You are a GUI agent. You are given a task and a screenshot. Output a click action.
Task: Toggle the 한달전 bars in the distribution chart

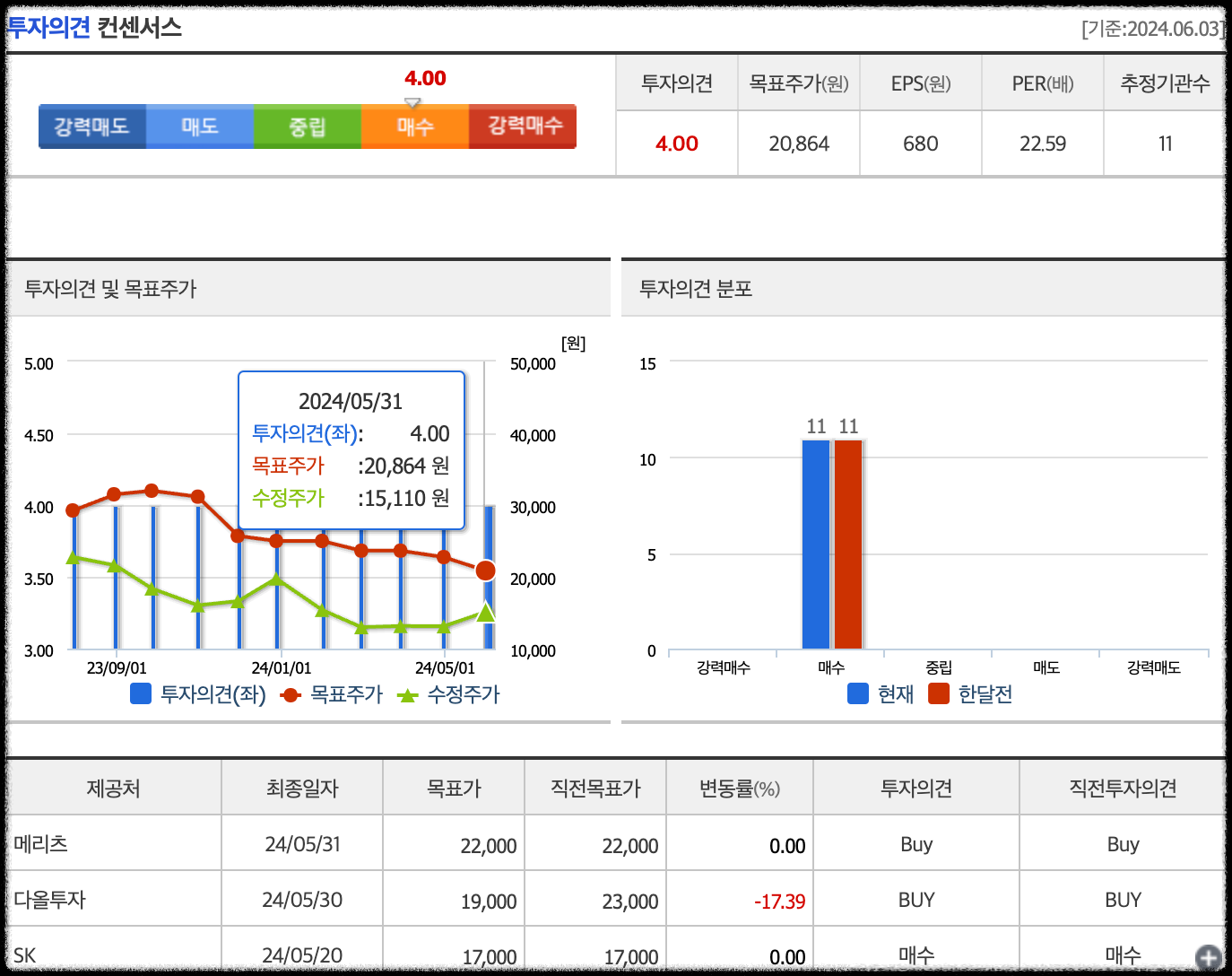click(938, 693)
